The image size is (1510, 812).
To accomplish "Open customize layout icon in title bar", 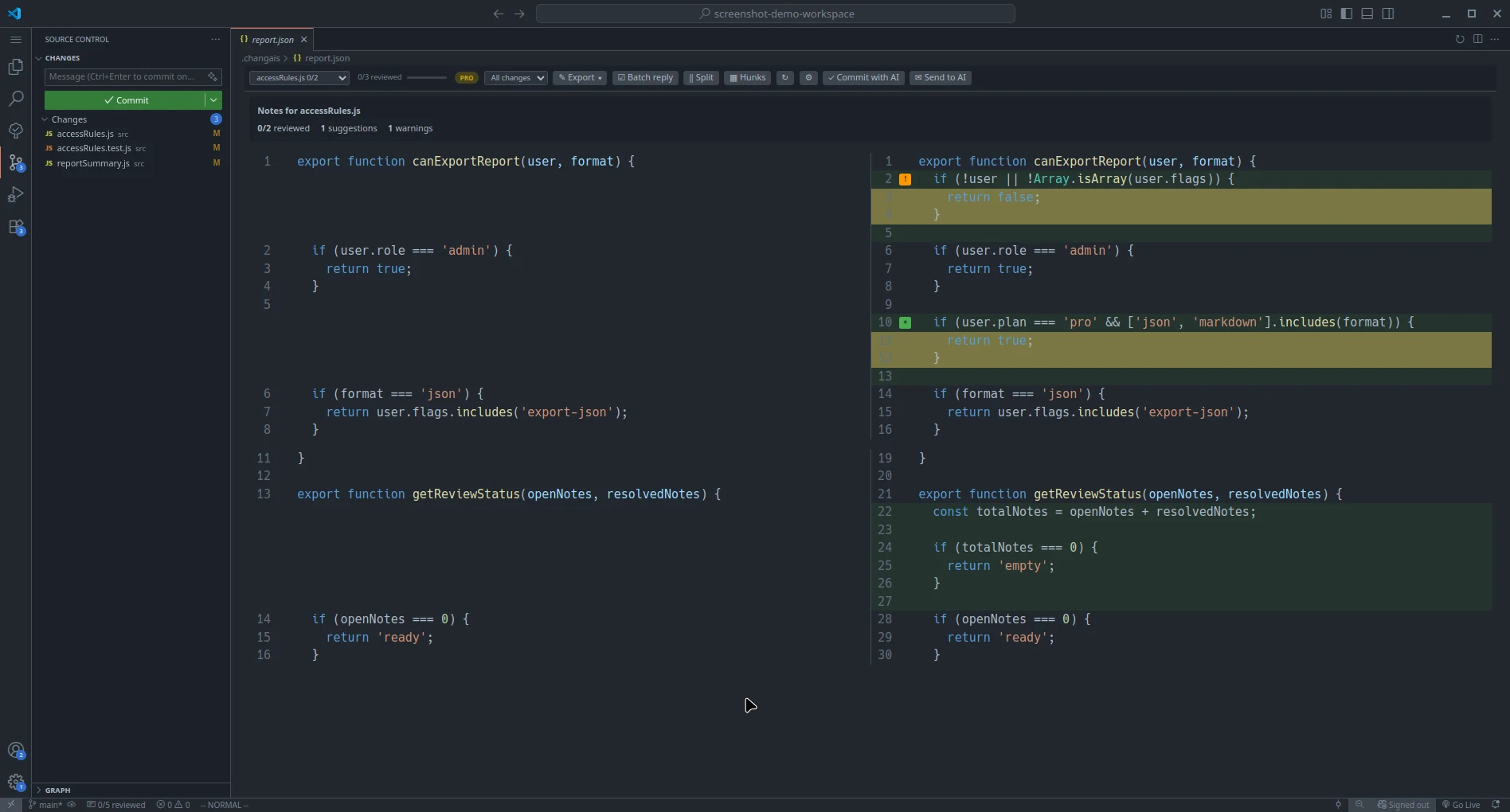I will pyautogui.click(x=1326, y=14).
